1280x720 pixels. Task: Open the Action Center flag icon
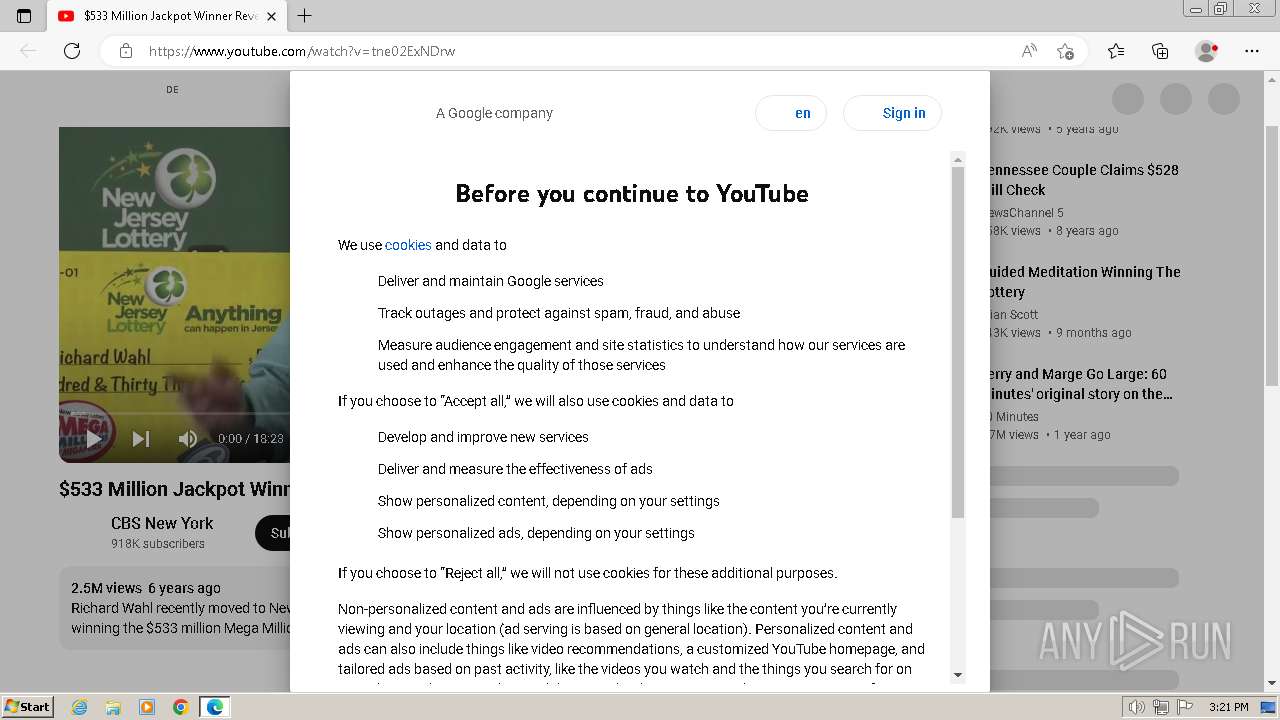pos(1185,707)
